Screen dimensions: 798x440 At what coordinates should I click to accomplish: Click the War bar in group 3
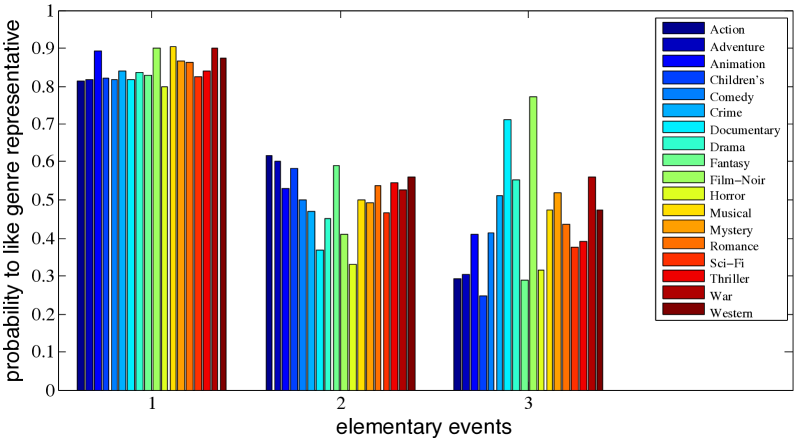point(592,283)
